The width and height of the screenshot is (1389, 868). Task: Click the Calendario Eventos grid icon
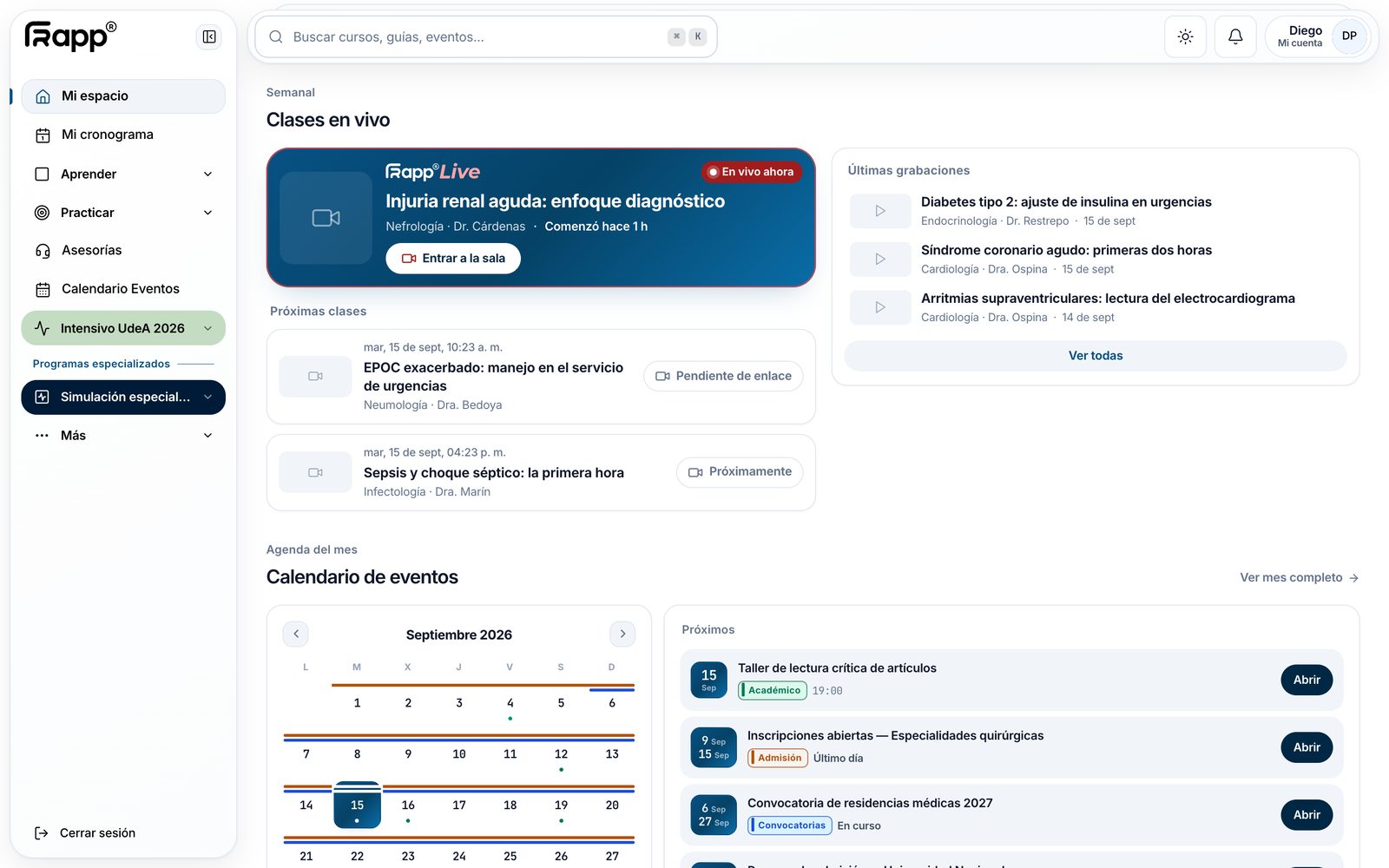43,289
